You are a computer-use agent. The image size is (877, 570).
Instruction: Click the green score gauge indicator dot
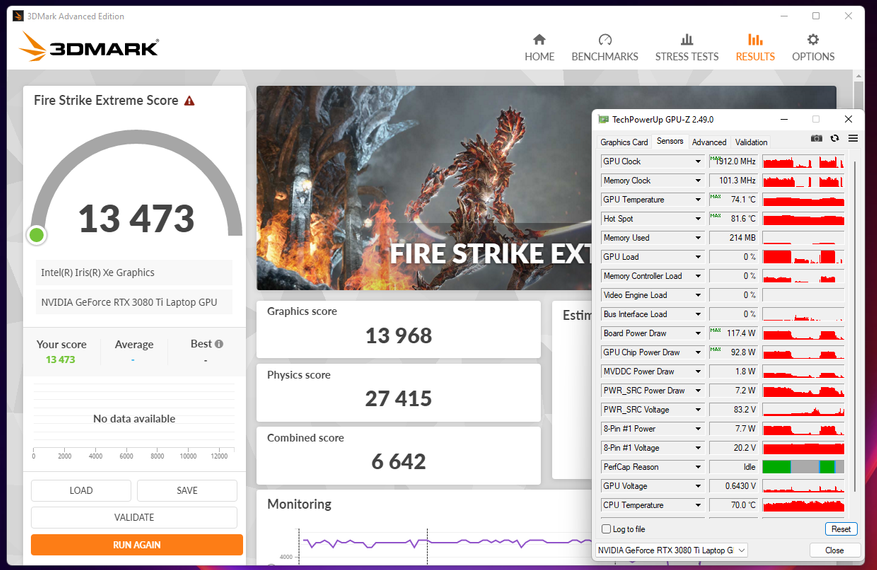click(37, 235)
